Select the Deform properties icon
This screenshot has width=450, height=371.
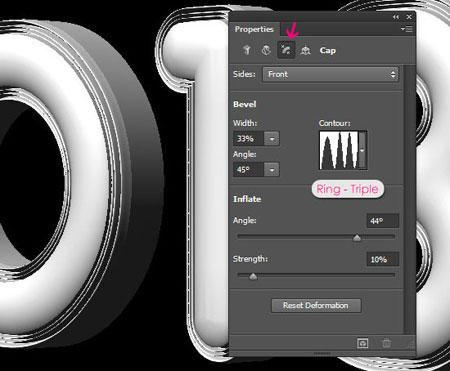click(x=266, y=50)
